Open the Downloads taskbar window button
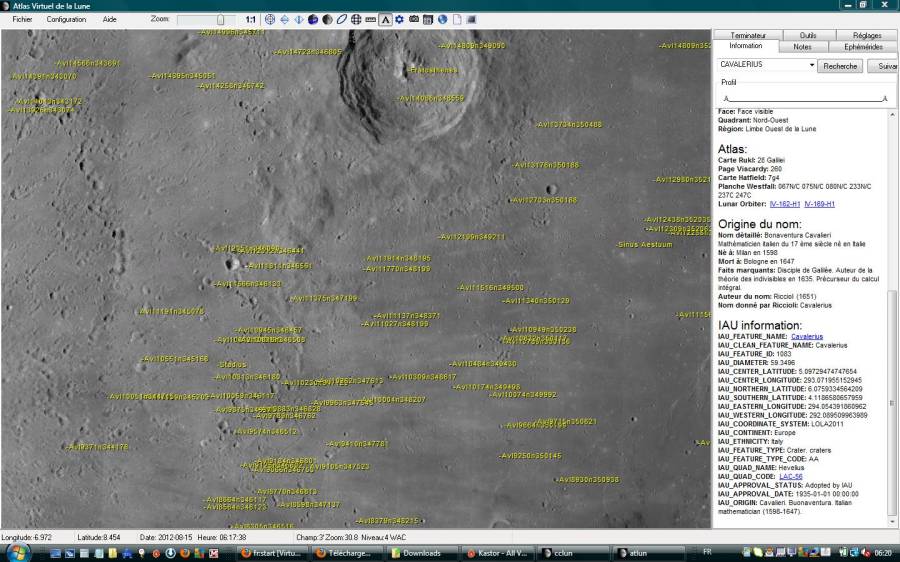 [x=422, y=553]
